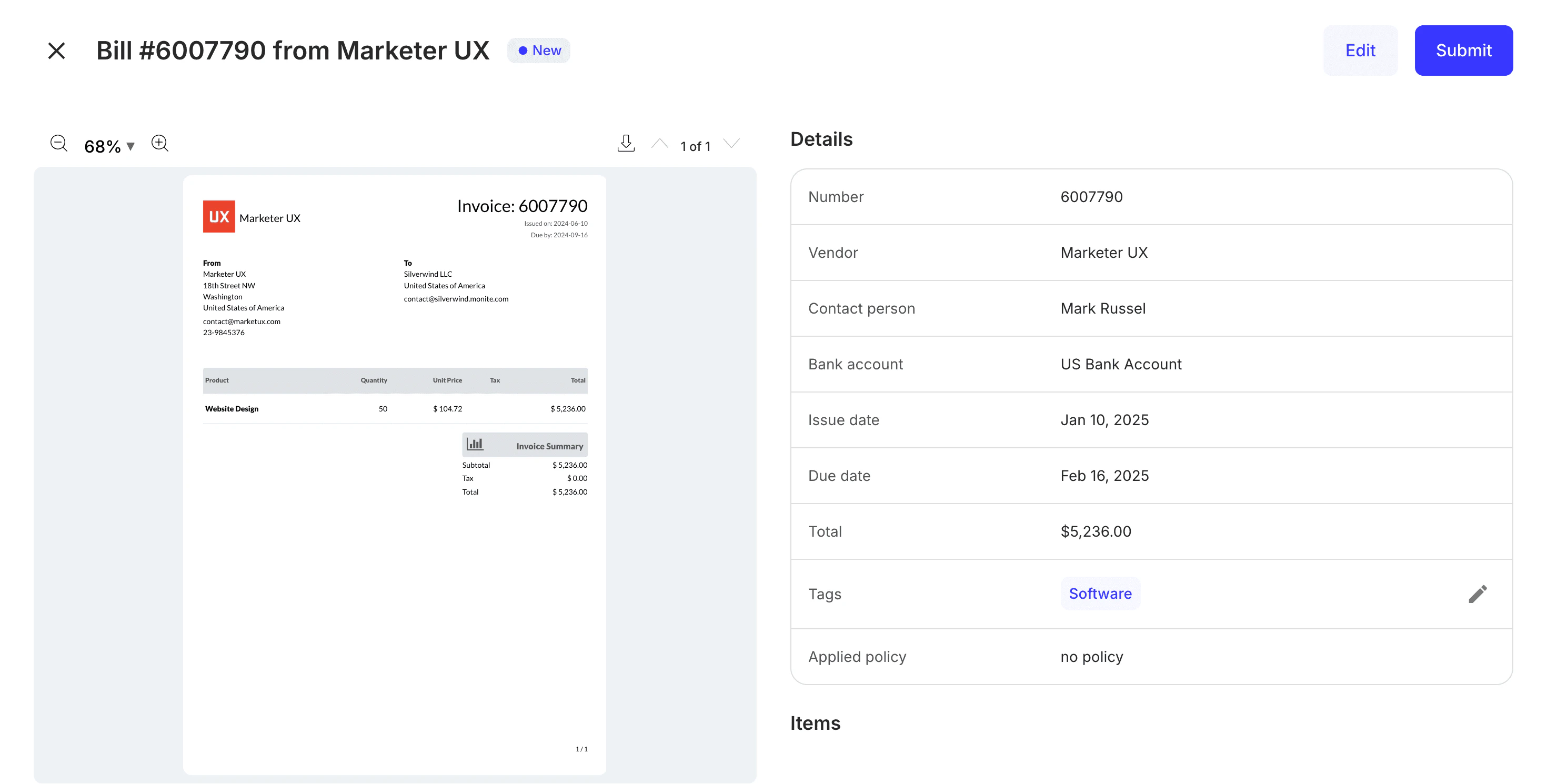Click the New status badge

(538, 51)
